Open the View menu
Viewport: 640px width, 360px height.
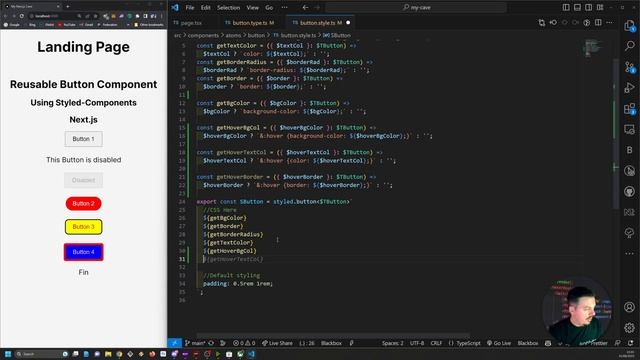click(x=253, y=7)
